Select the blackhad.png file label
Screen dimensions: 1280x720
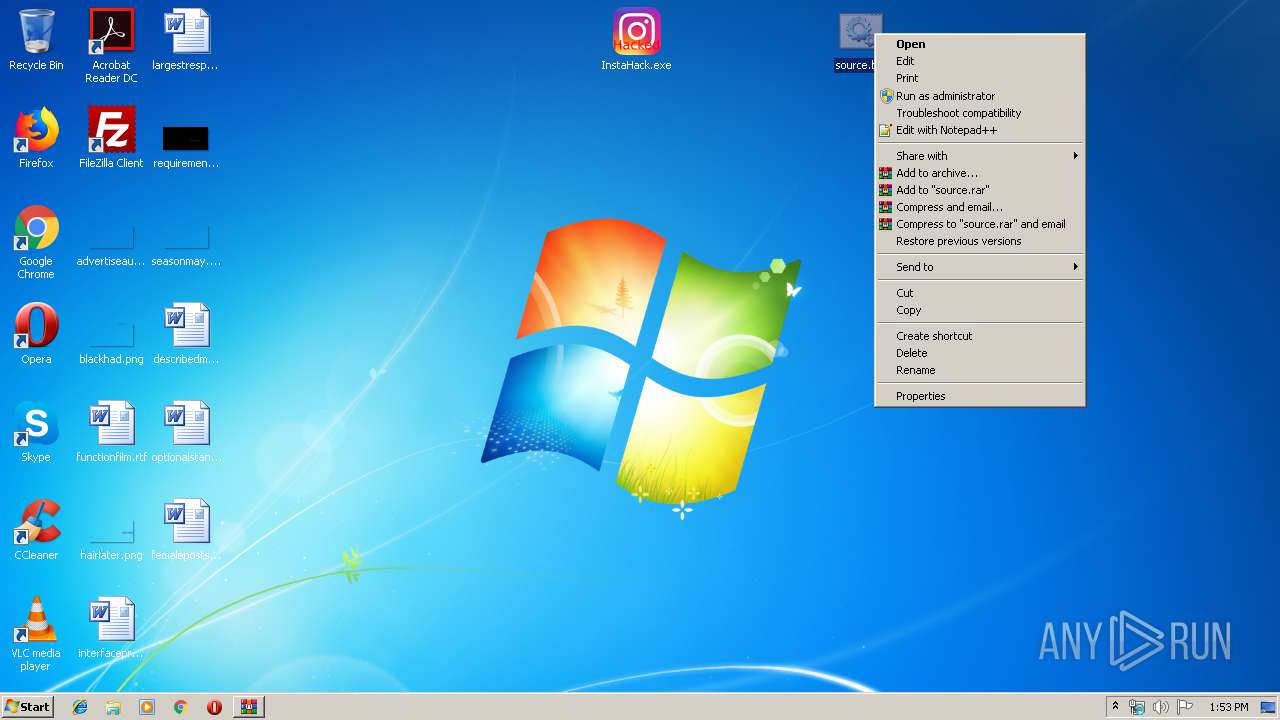tap(111, 359)
